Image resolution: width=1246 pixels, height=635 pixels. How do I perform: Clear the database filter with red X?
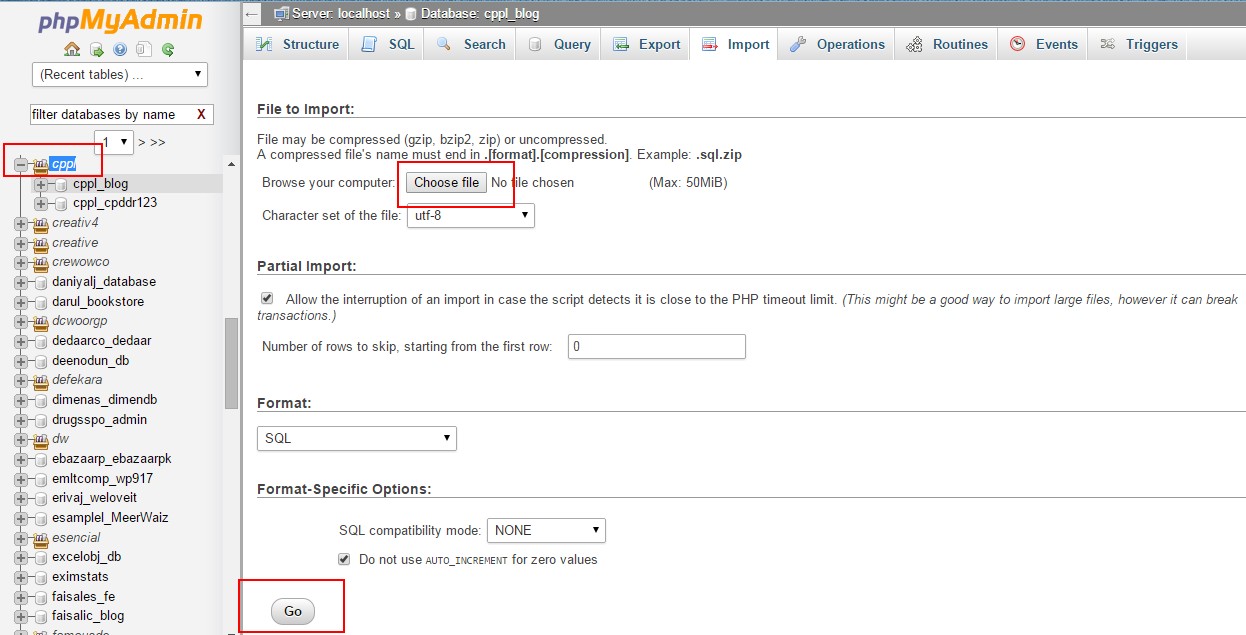pos(201,114)
